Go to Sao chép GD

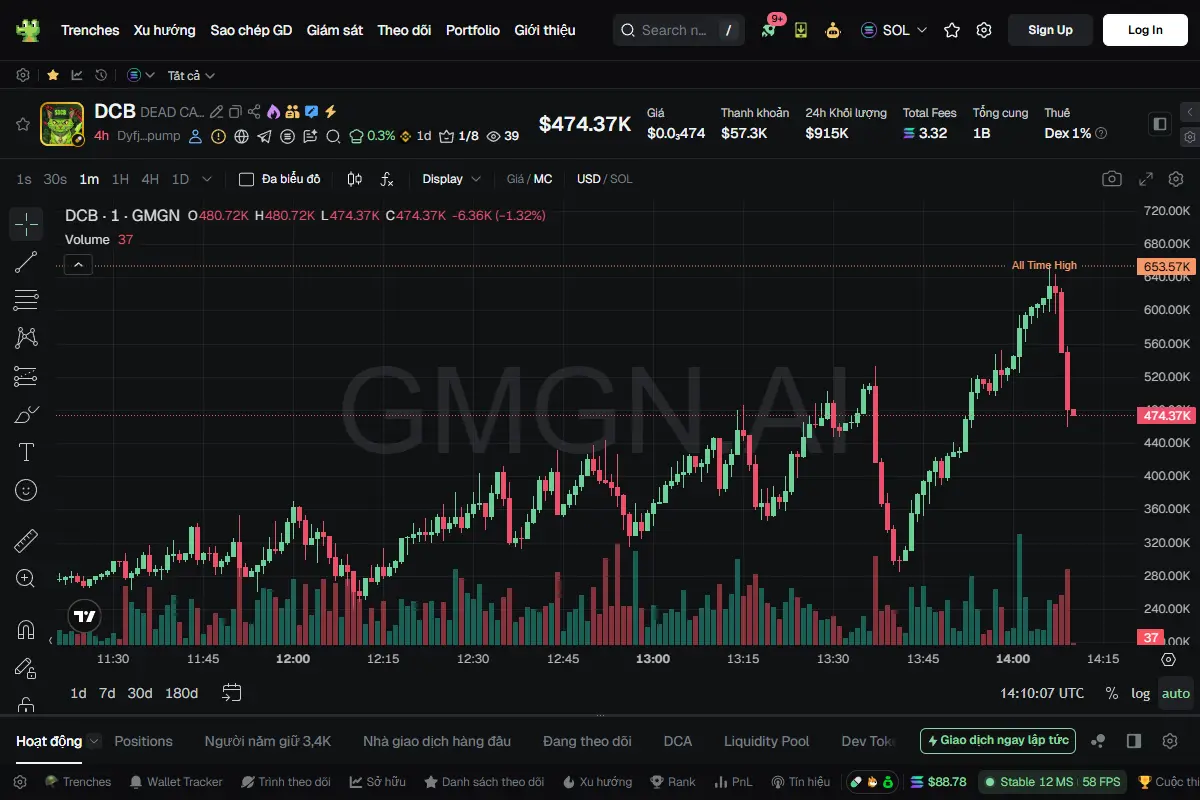251,30
